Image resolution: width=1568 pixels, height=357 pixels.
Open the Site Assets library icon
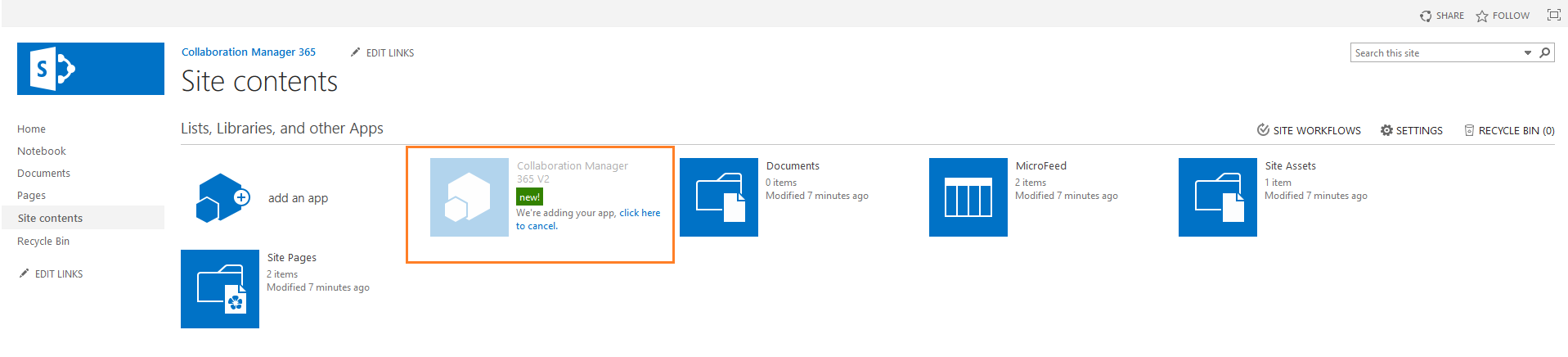pyautogui.click(x=1218, y=197)
